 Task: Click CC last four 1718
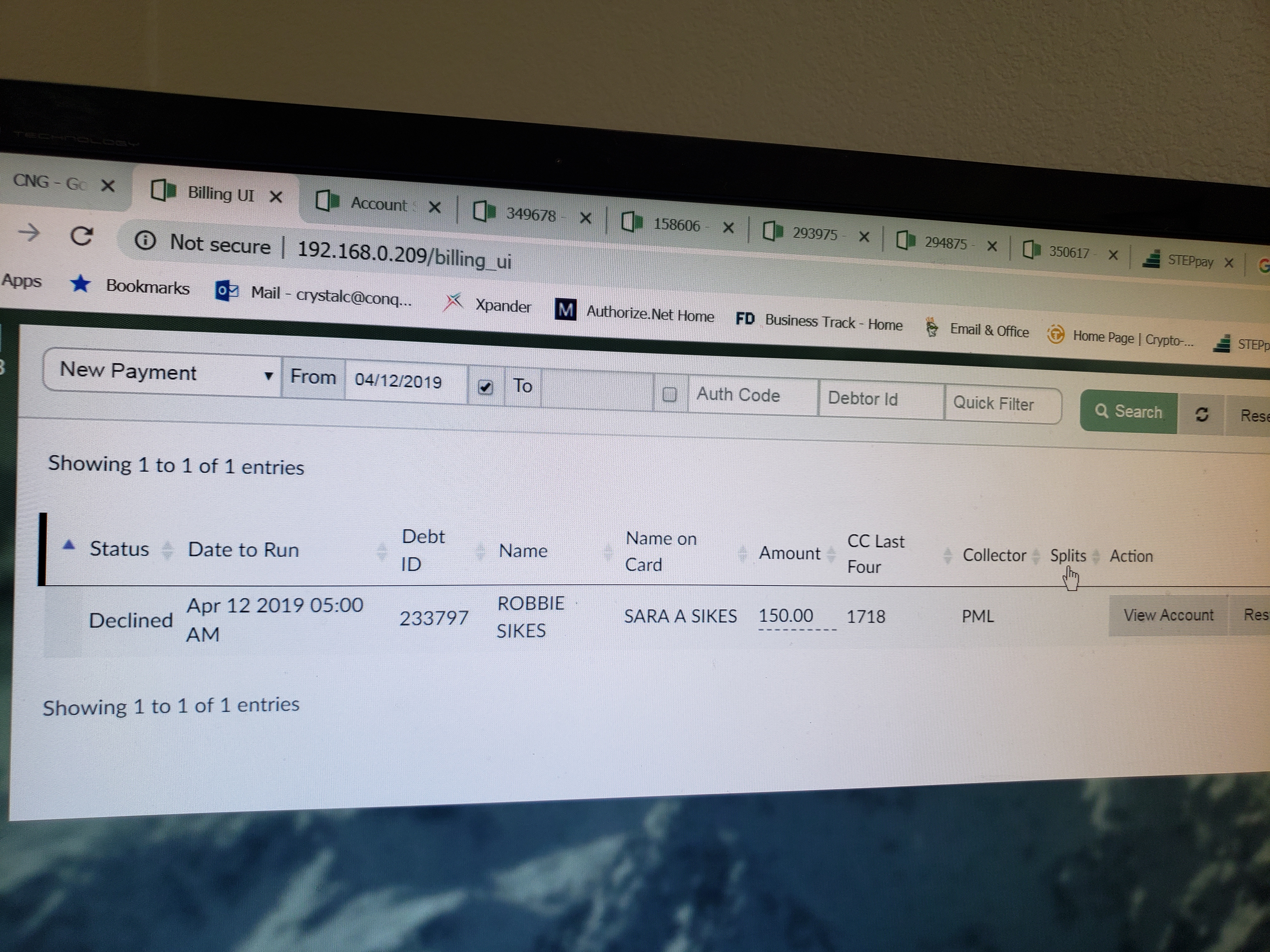(x=866, y=616)
